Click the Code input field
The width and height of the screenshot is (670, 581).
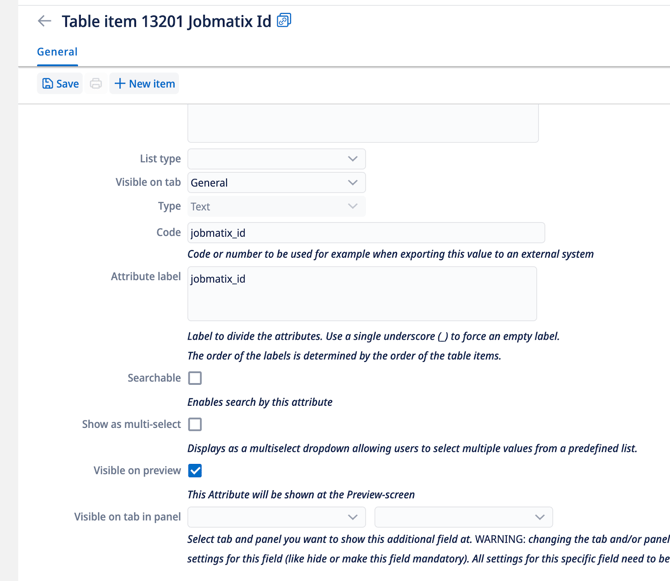[365, 233]
